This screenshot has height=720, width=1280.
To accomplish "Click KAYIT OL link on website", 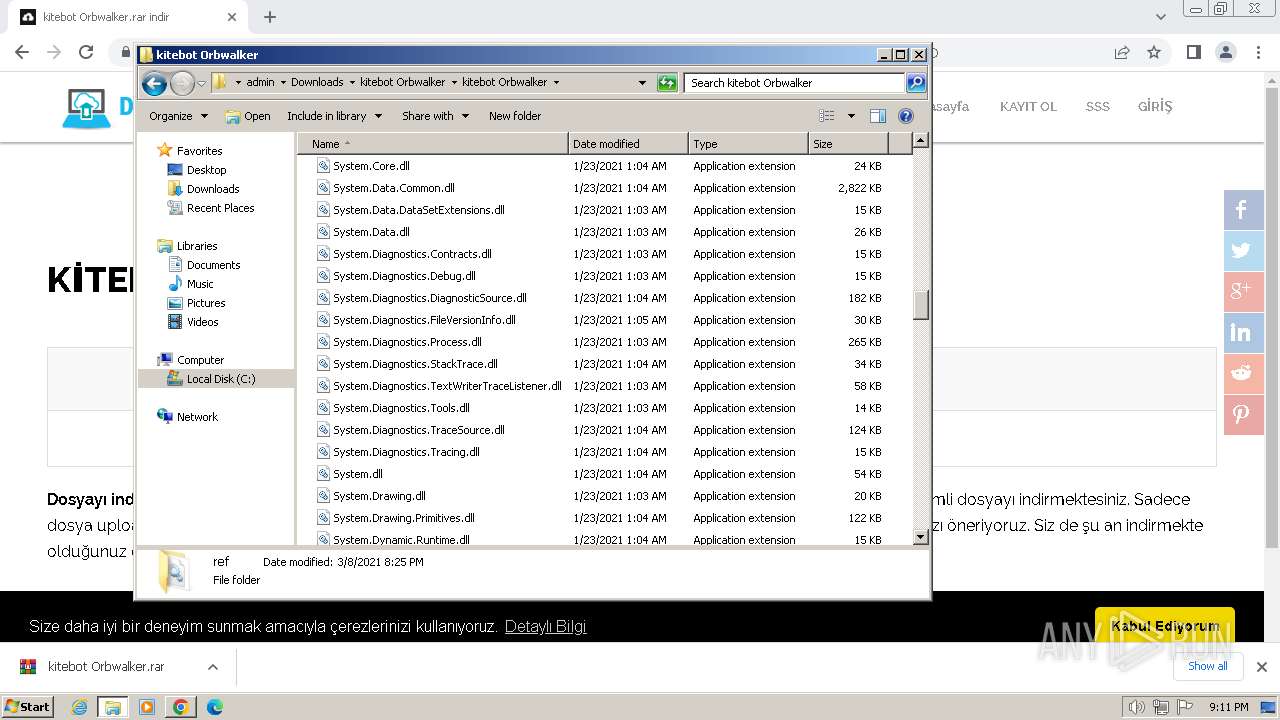I will tap(1028, 106).
